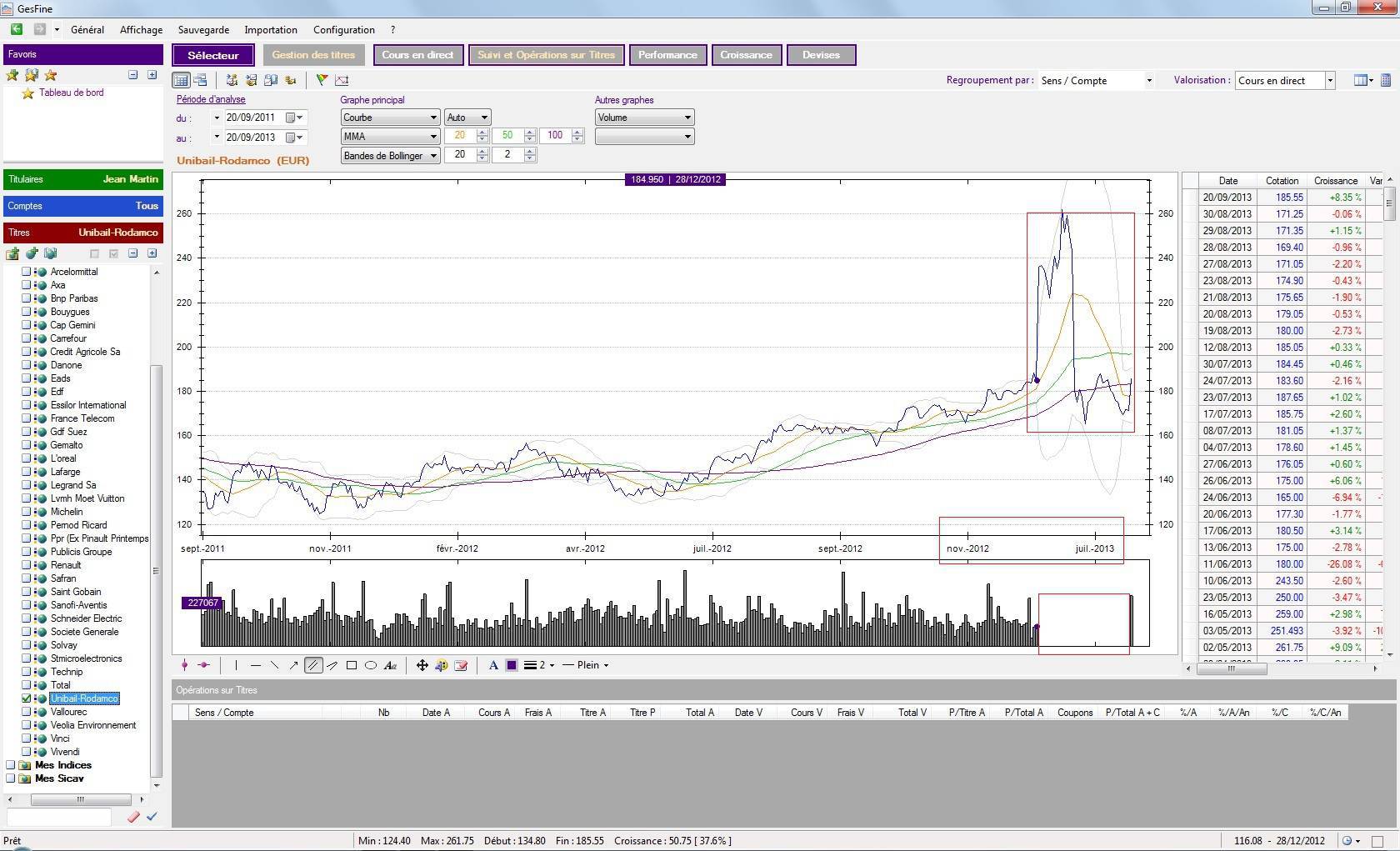Click the green back navigation arrow

16,29
